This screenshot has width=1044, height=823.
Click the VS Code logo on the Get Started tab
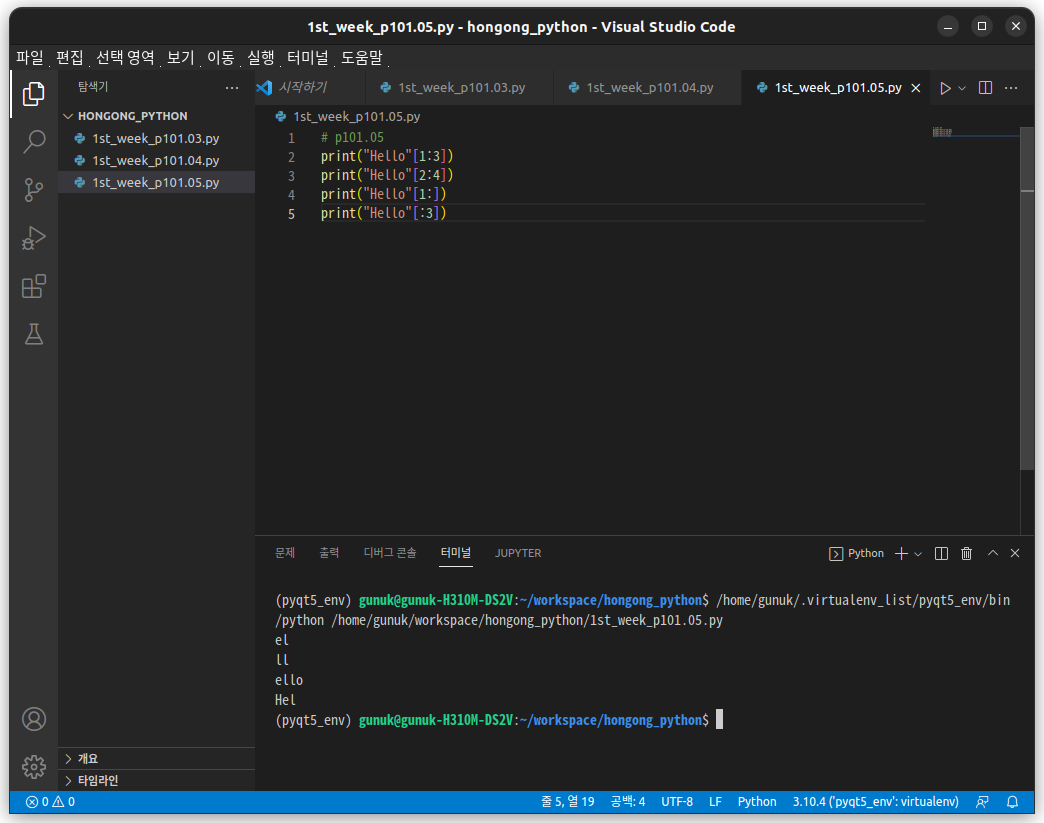(x=264, y=87)
